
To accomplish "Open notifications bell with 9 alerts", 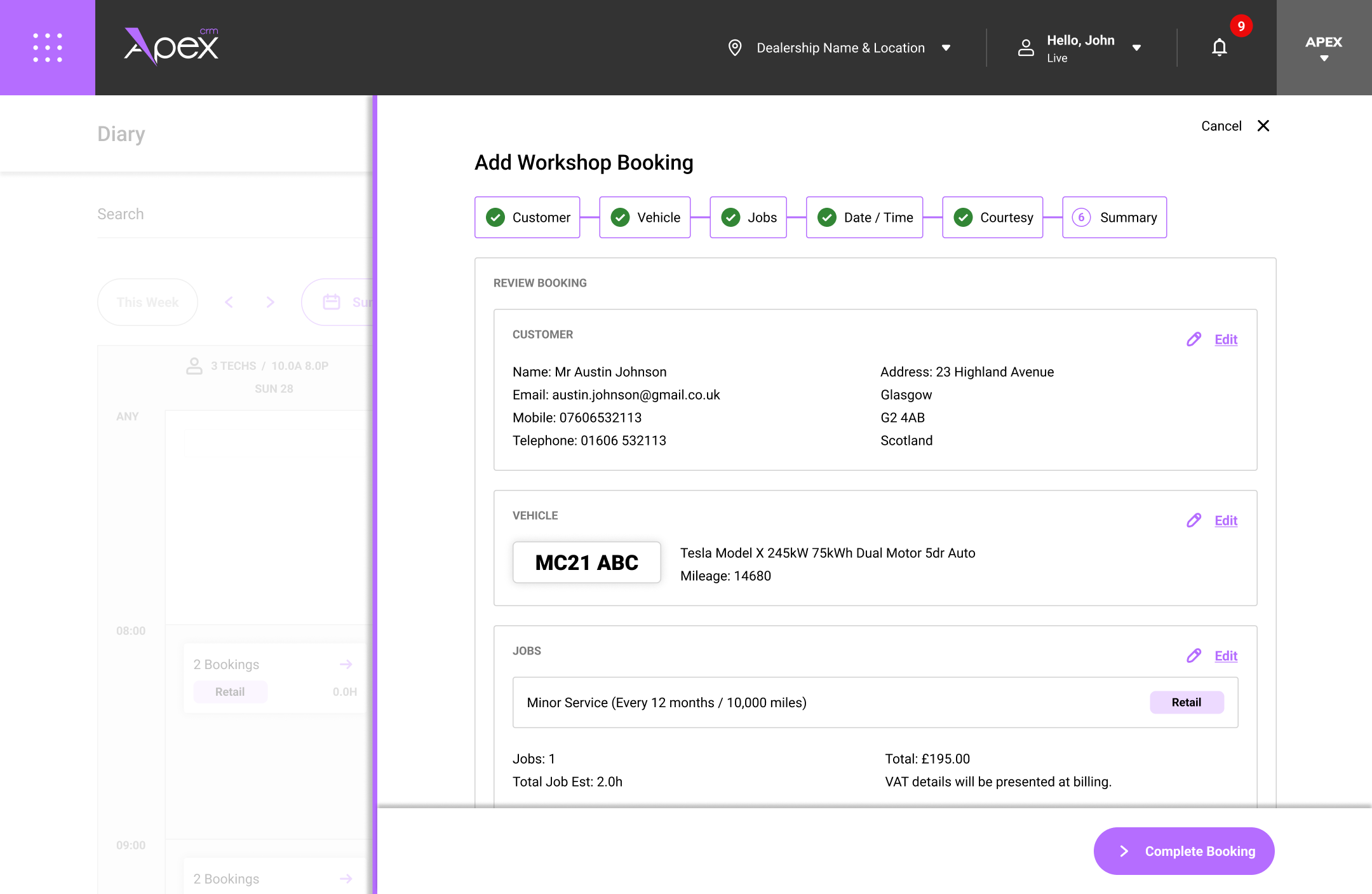I will pyautogui.click(x=1219, y=48).
